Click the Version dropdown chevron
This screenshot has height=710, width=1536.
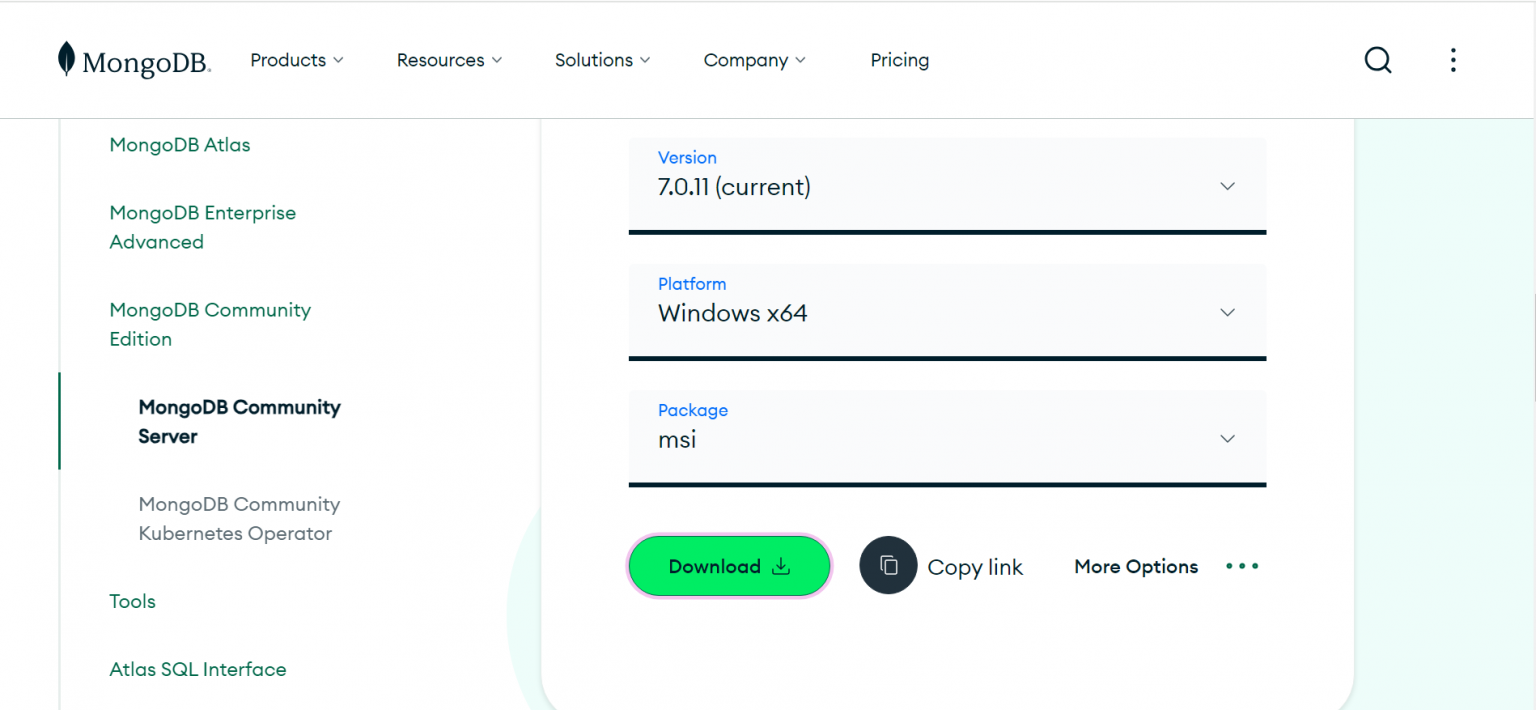pyautogui.click(x=1227, y=185)
